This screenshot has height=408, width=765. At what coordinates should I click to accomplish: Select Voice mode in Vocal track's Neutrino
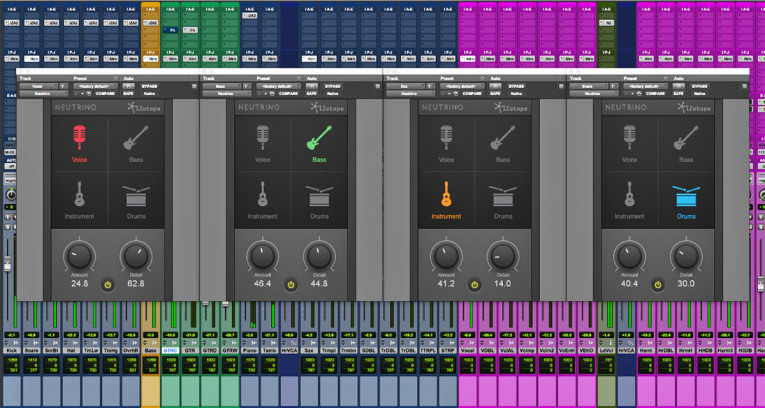(x=80, y=142)
